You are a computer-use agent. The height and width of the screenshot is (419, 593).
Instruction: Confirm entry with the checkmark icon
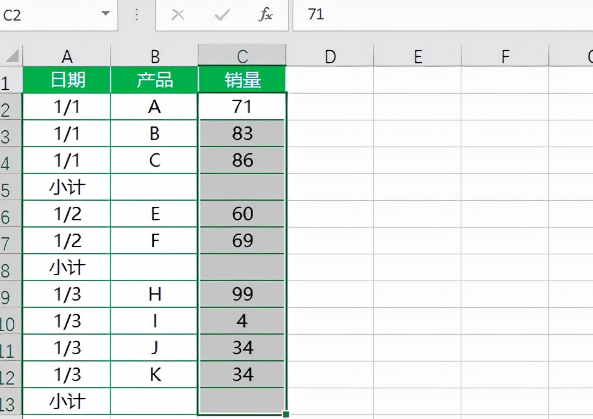[222, 15]
